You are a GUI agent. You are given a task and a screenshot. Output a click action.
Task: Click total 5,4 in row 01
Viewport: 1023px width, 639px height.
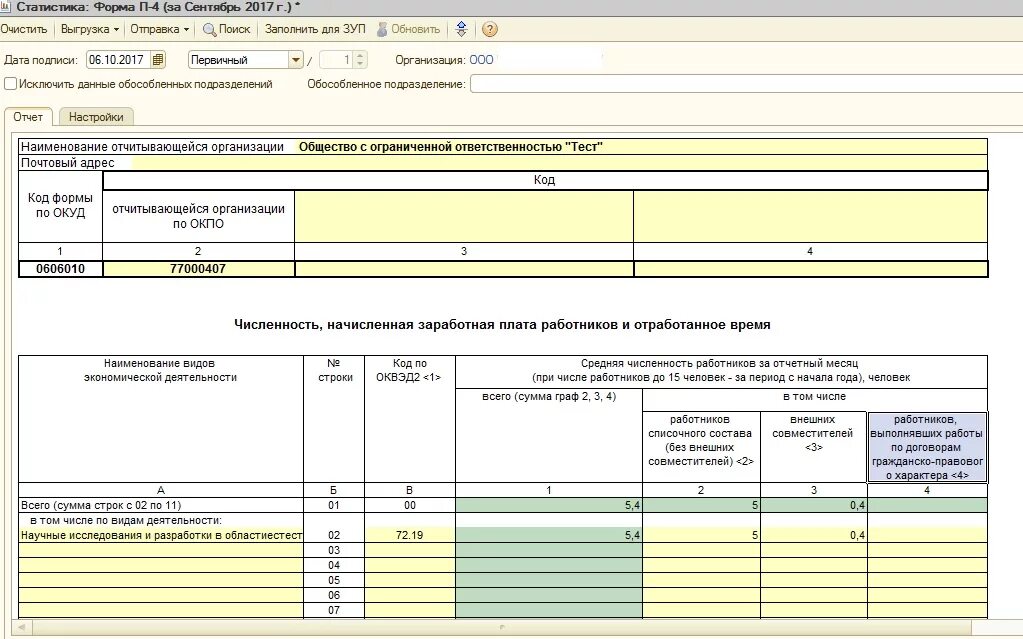tap(549, 505)
